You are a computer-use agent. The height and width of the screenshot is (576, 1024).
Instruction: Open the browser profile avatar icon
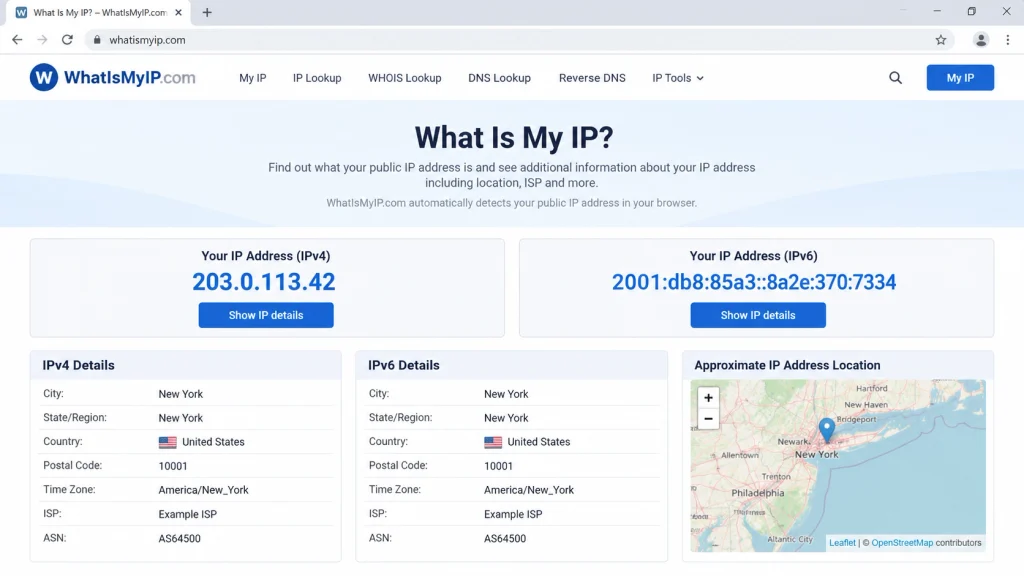click(980, 40)
